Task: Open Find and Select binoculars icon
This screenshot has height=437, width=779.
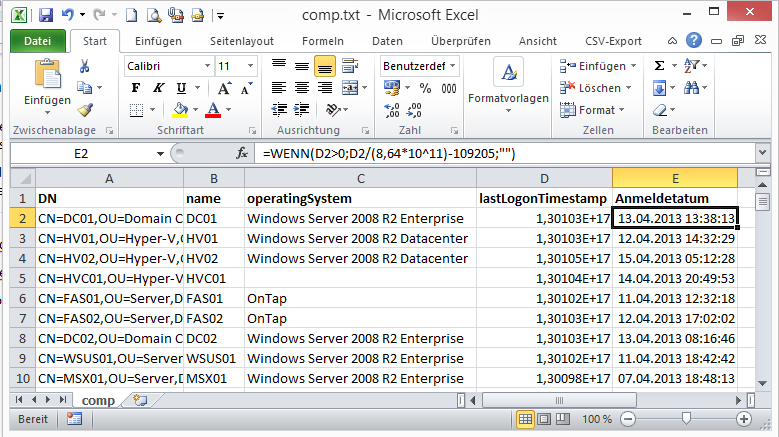Action: (691, 88)
